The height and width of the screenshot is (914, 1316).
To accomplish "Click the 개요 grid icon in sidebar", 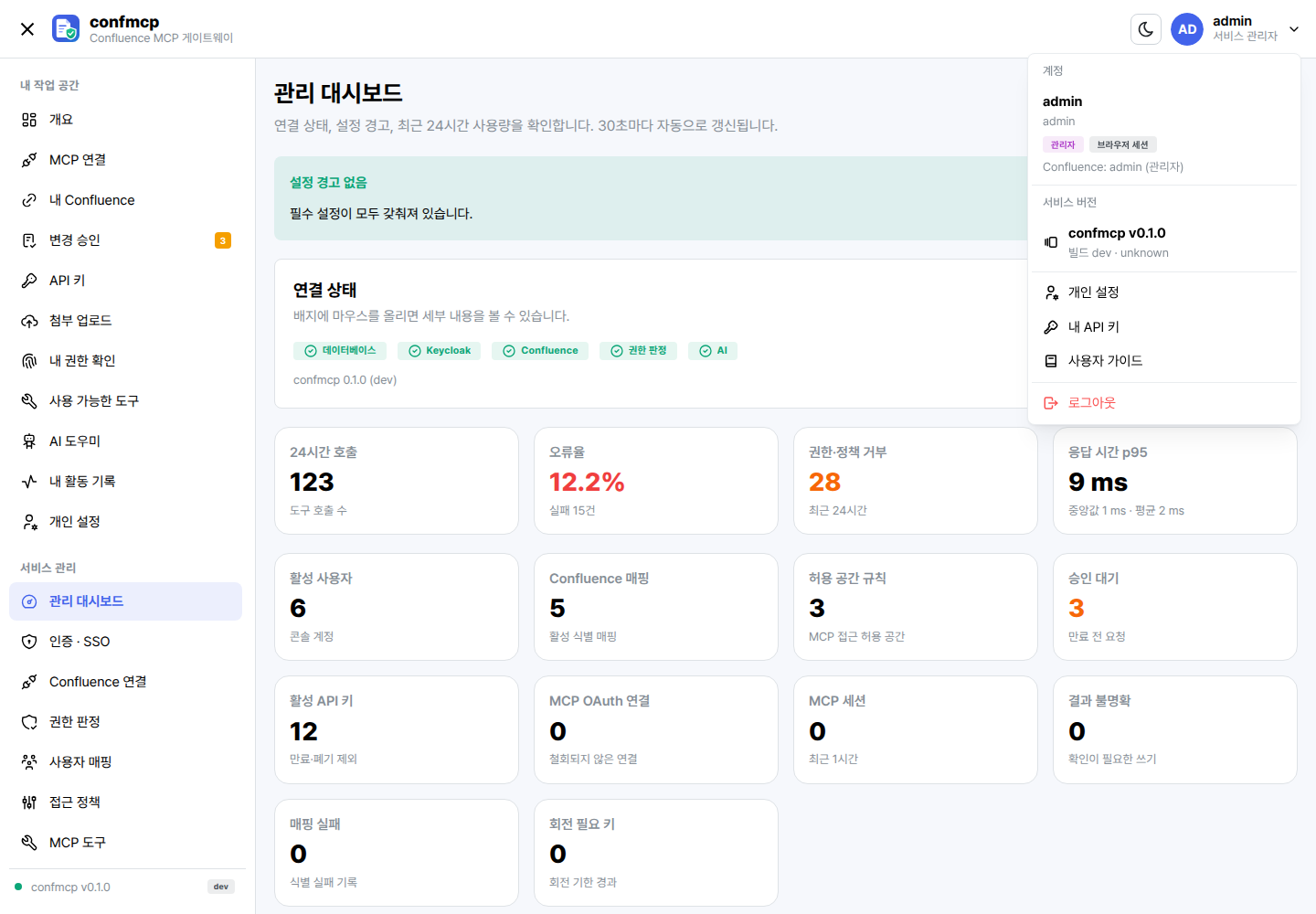I will [x=29, y=120].
